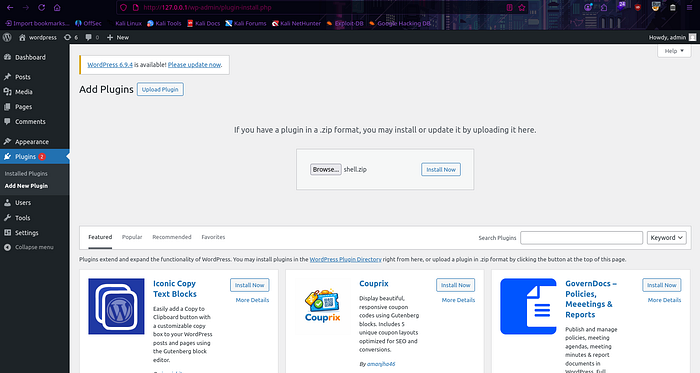Click Browse to choose a zip file
The height and width of the screenshot is (373, 700).
click(326, 170)
